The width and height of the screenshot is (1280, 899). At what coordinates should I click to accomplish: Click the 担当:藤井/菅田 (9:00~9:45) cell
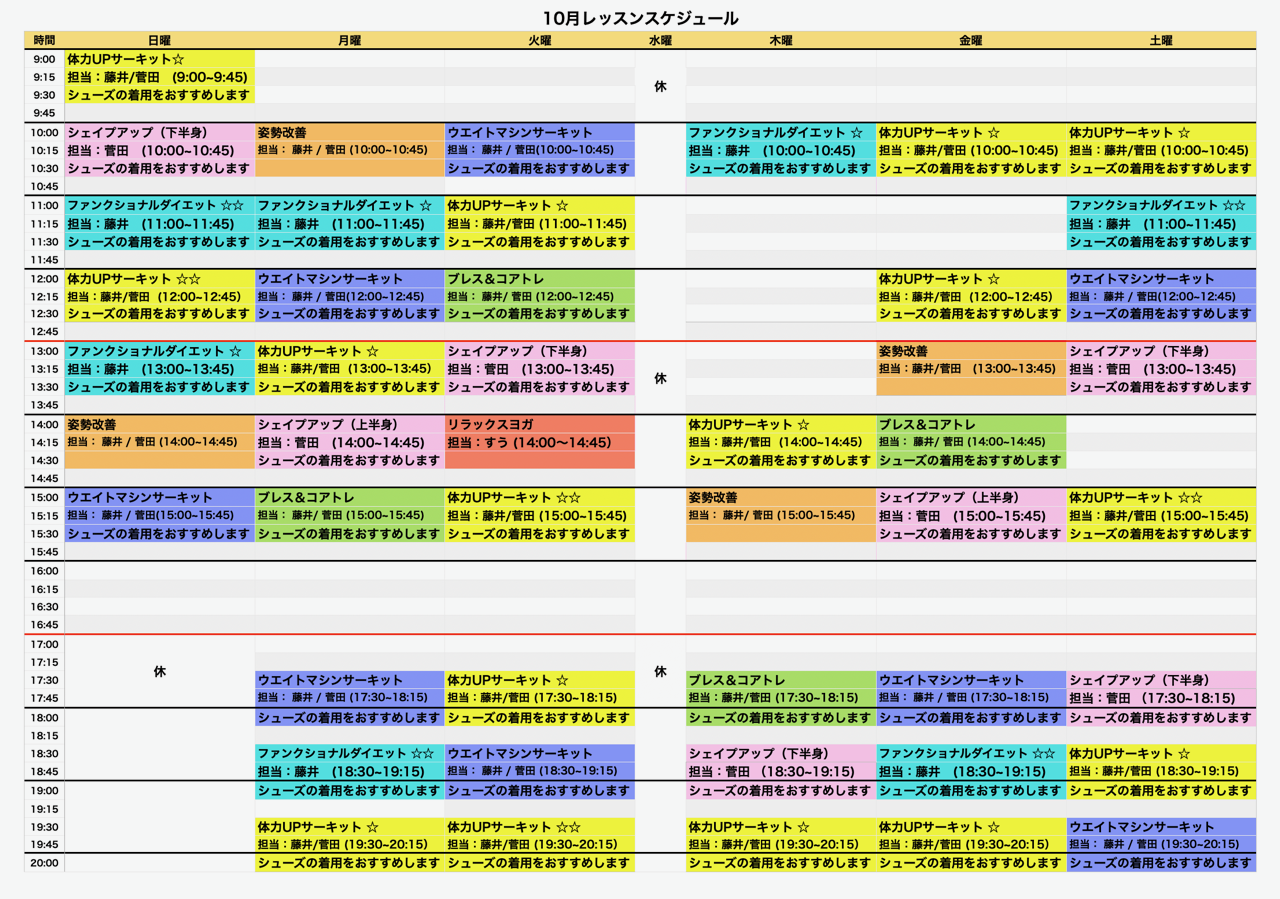(160, 77)
